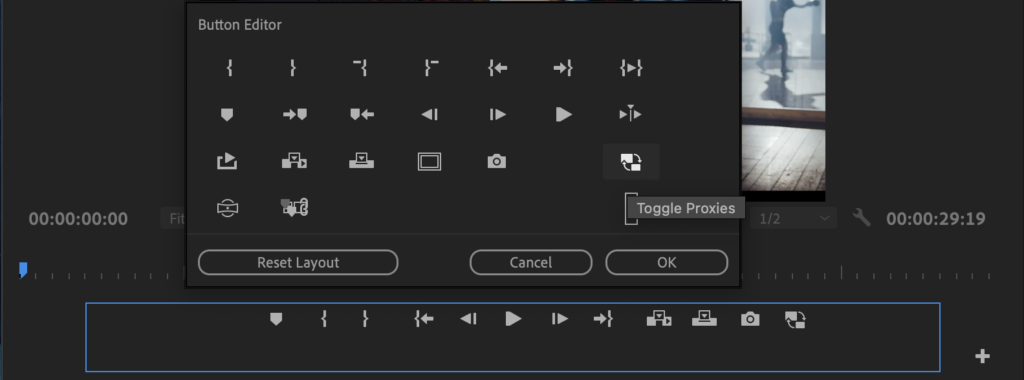Choose Go to In icon in Button Editor

498,67
